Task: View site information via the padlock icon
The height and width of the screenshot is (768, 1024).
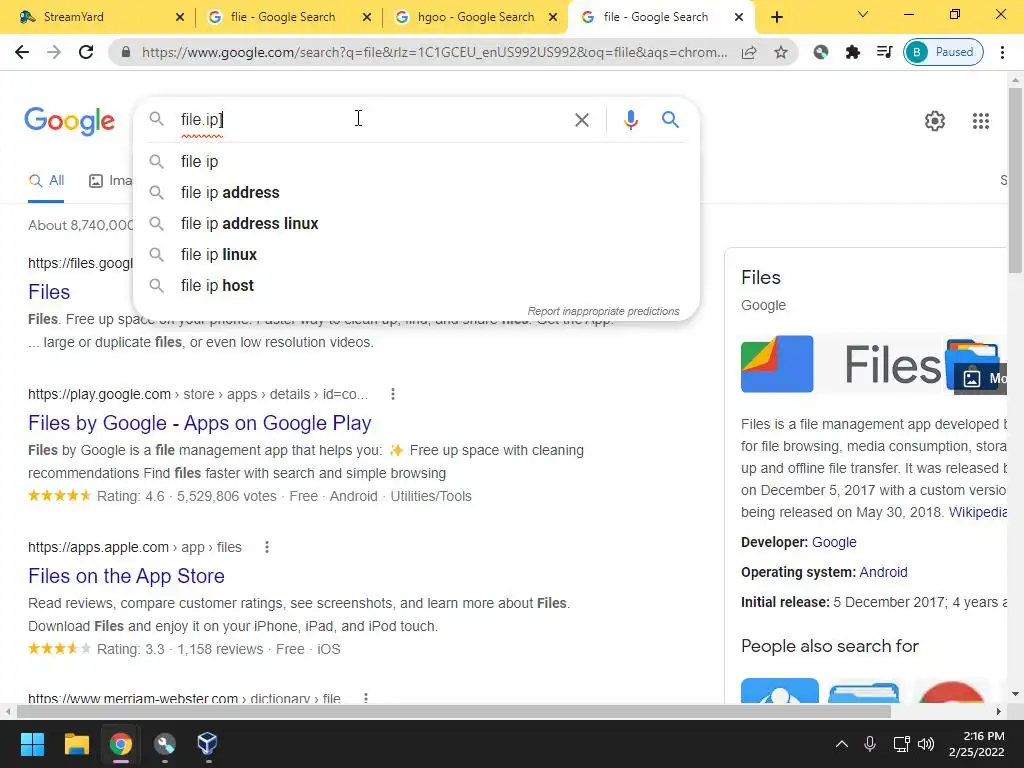Action: click(x=126, y=52)
